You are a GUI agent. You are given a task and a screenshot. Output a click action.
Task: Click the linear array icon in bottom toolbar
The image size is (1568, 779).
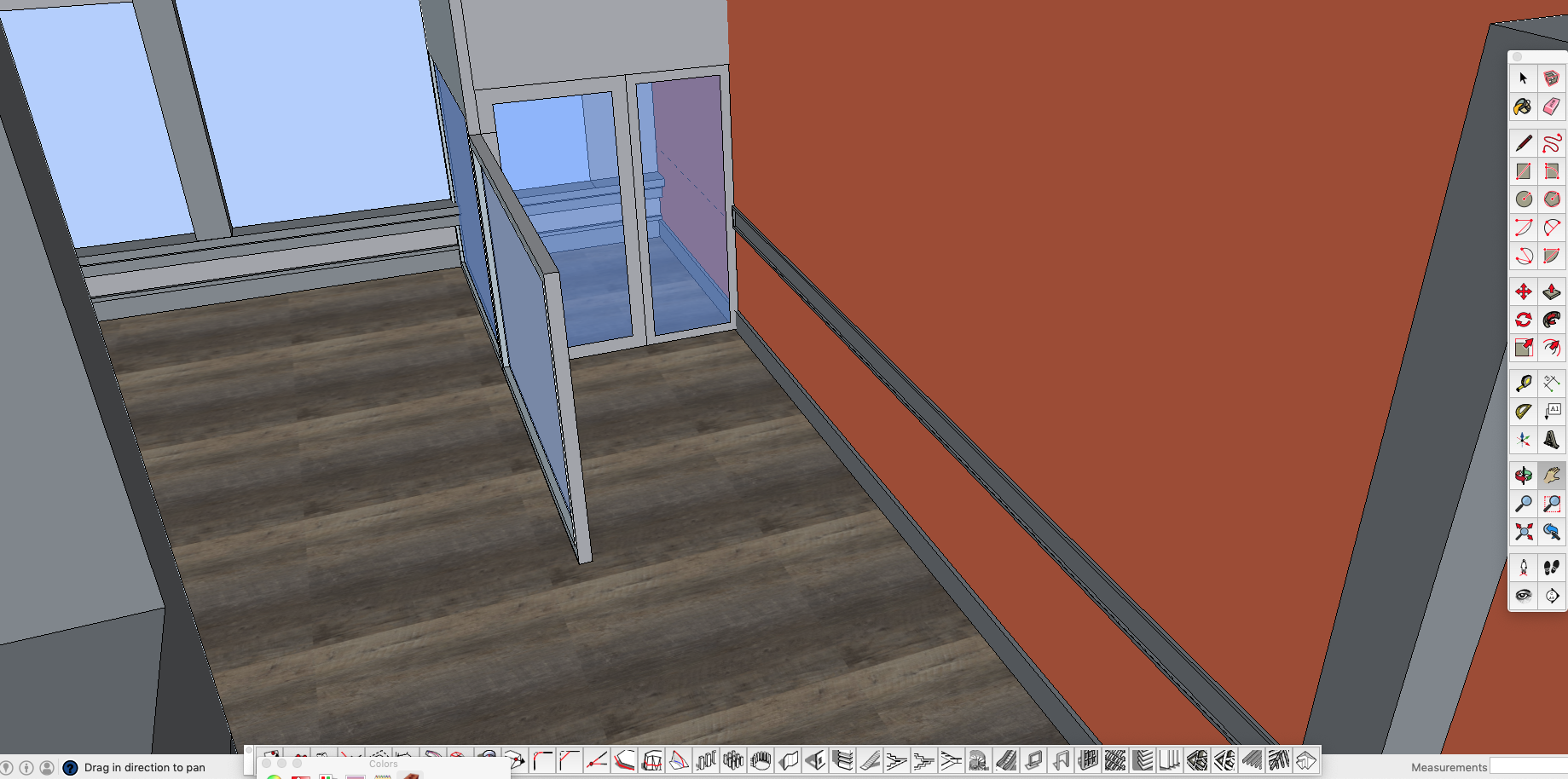click(707, 760)
